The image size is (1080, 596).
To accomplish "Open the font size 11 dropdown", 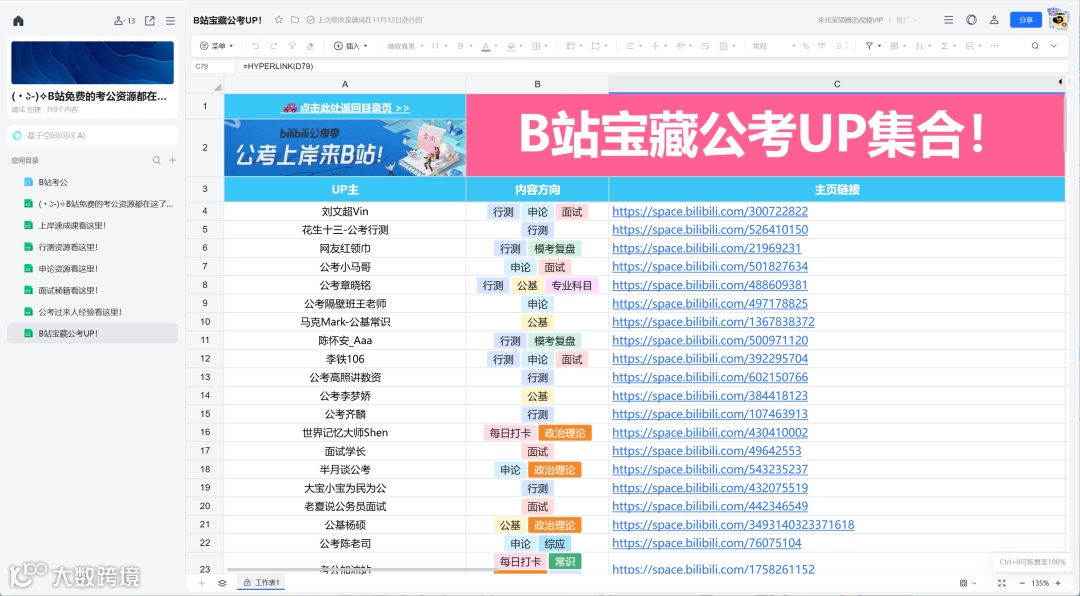I will (x=438, y=46).
